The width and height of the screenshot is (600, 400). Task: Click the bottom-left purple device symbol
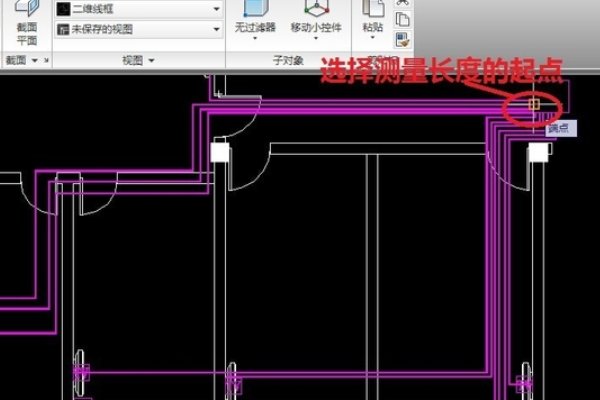tap(80, 370)
